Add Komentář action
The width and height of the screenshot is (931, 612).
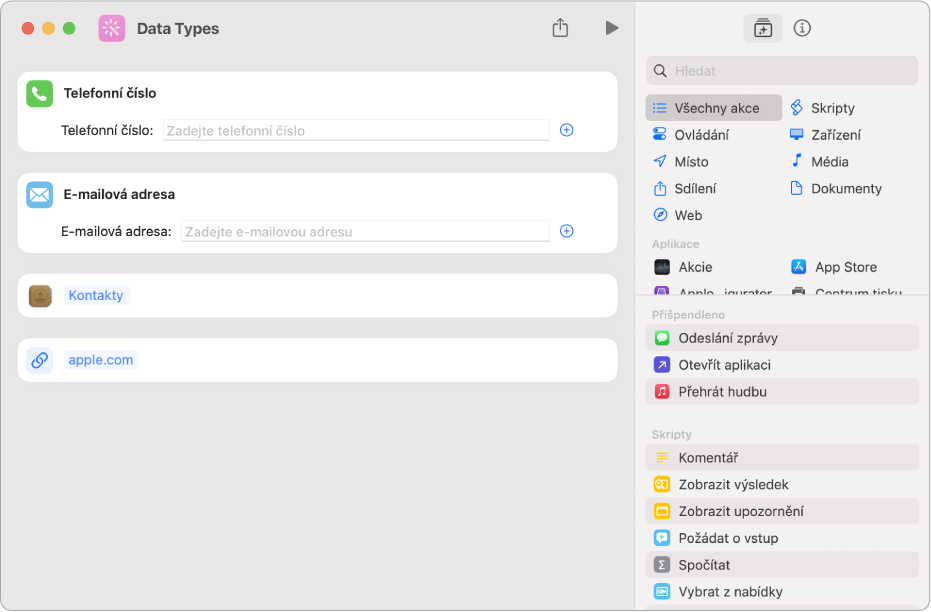click(x=782, y=458)
